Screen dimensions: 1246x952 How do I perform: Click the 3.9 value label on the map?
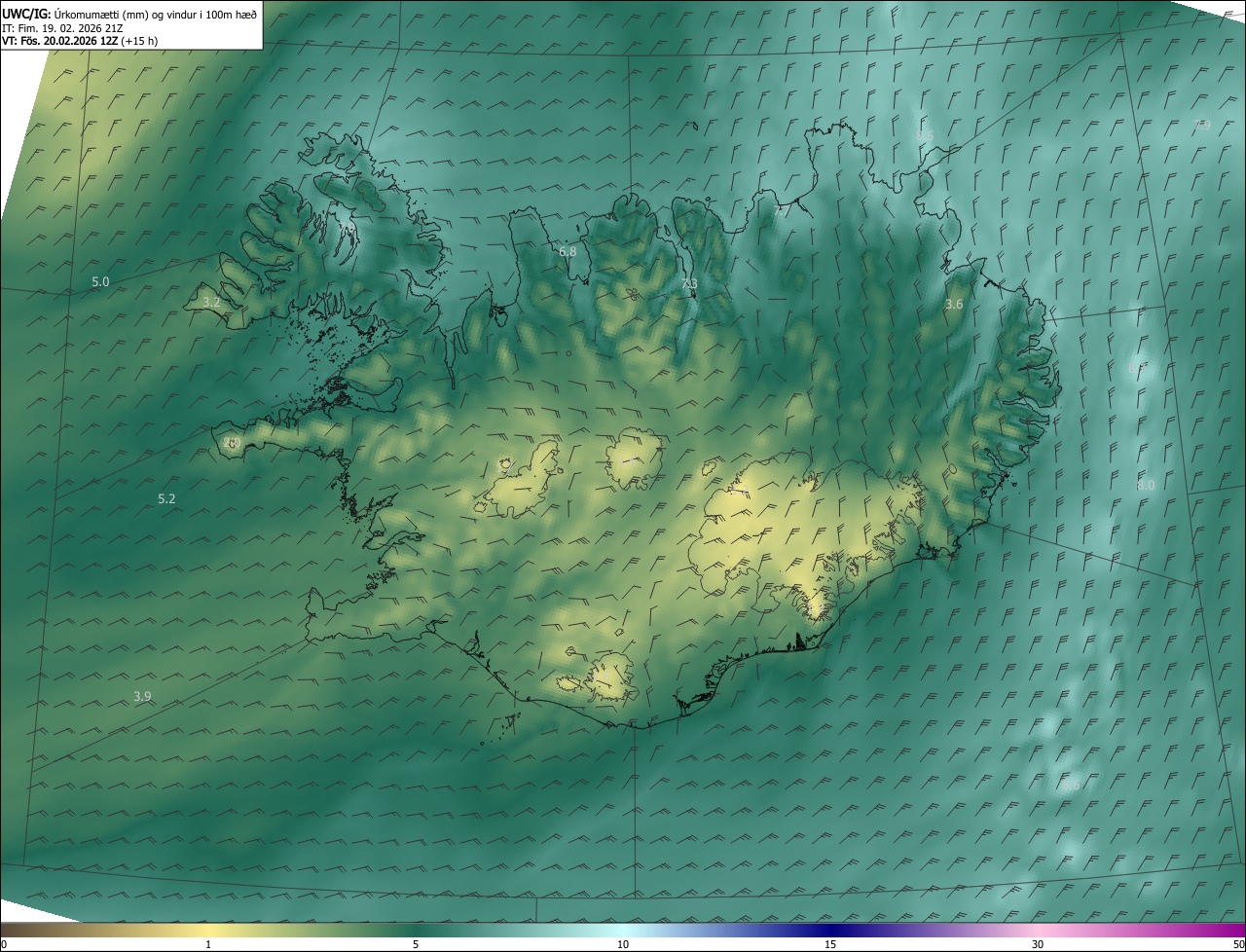(x=142, y=696)
